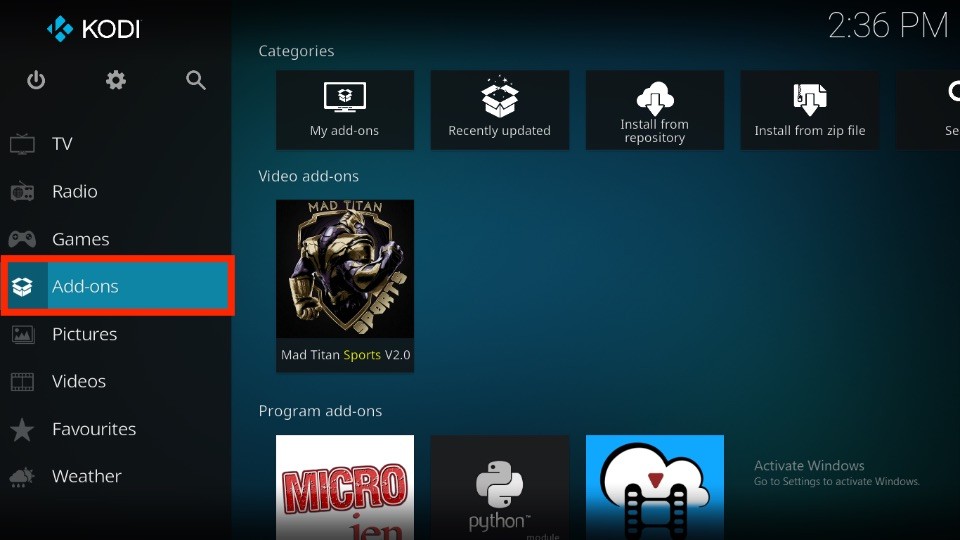Open search with the magnifier icon
The height and width of the screenshot is (540, 960).
click(196, 80)
